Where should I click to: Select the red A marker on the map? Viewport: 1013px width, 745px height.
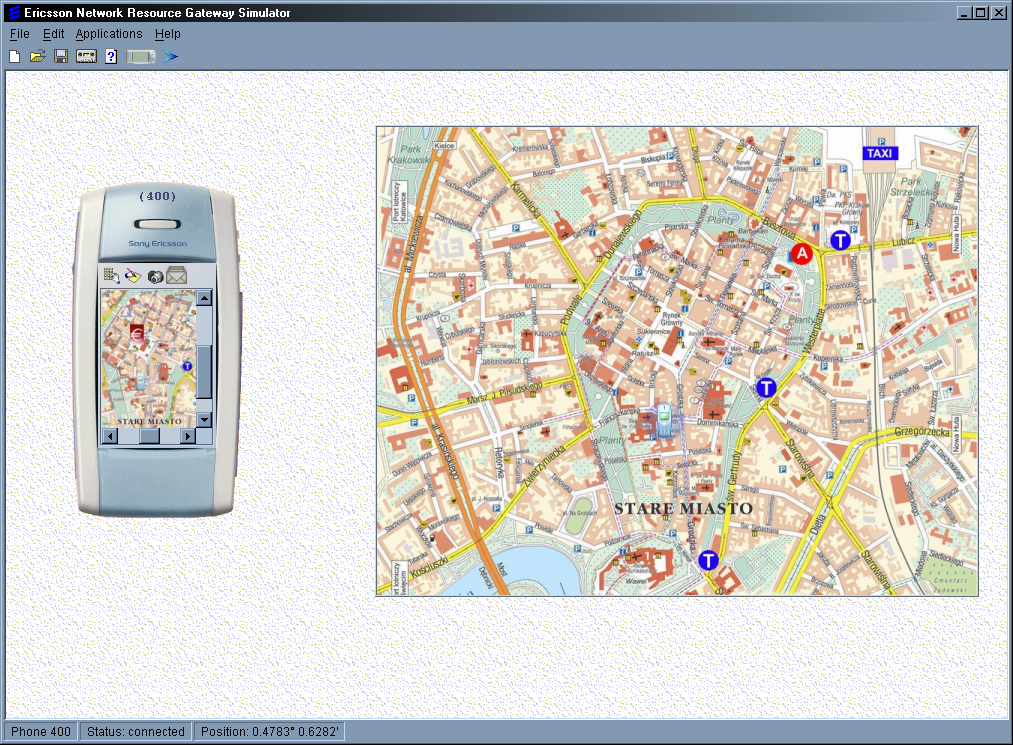tap(802, 254)
